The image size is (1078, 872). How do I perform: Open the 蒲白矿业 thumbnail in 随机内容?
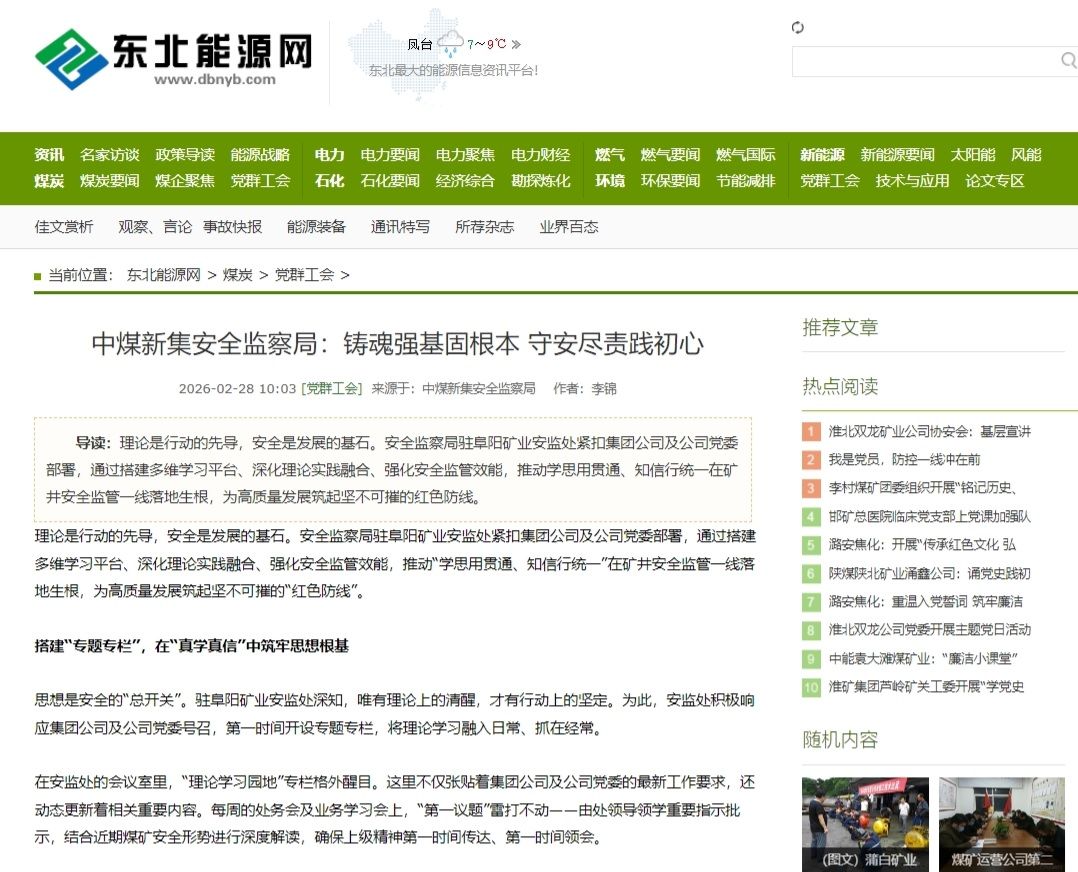point(865,823)
